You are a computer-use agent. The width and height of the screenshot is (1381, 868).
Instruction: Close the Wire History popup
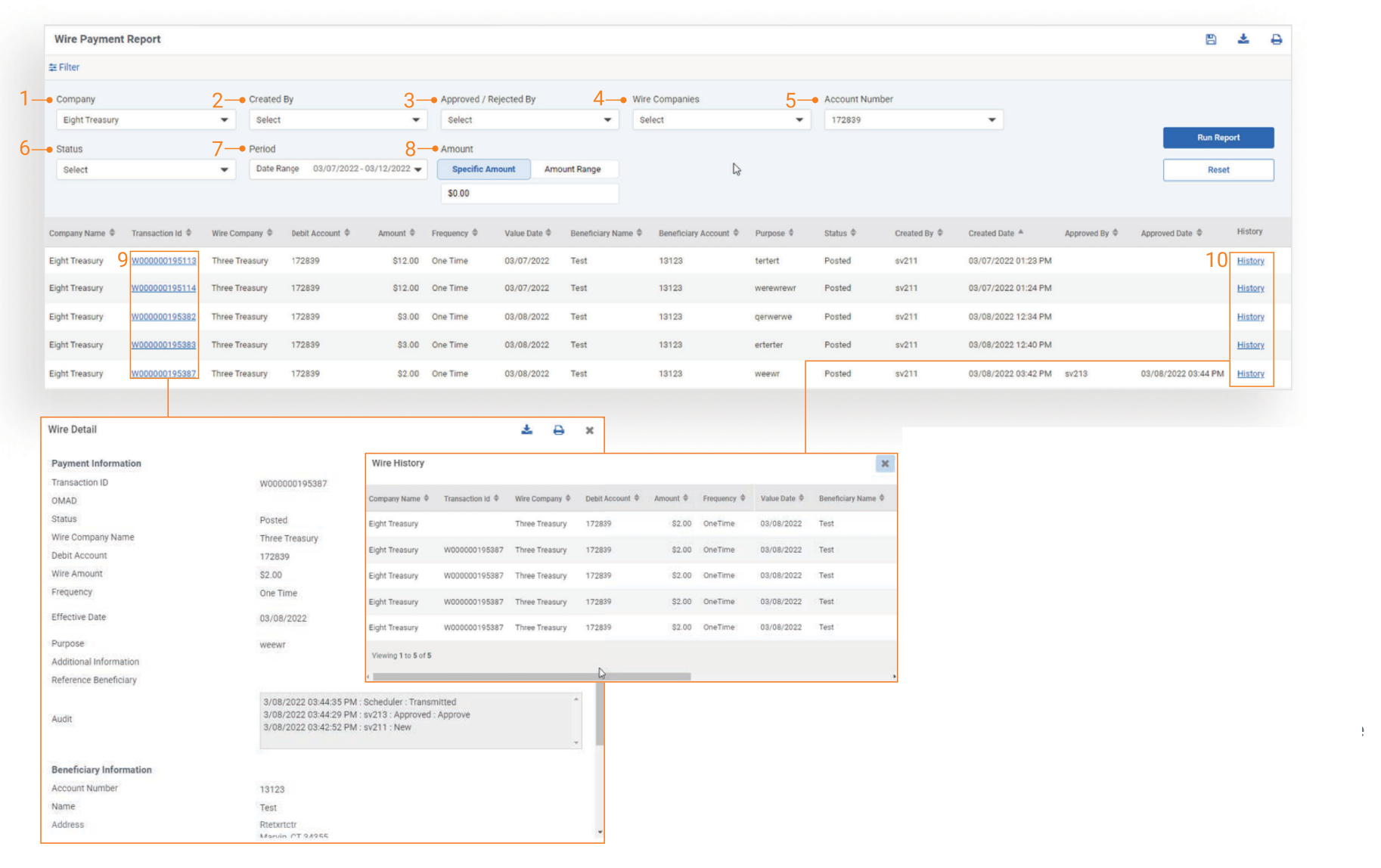[884, 463]
